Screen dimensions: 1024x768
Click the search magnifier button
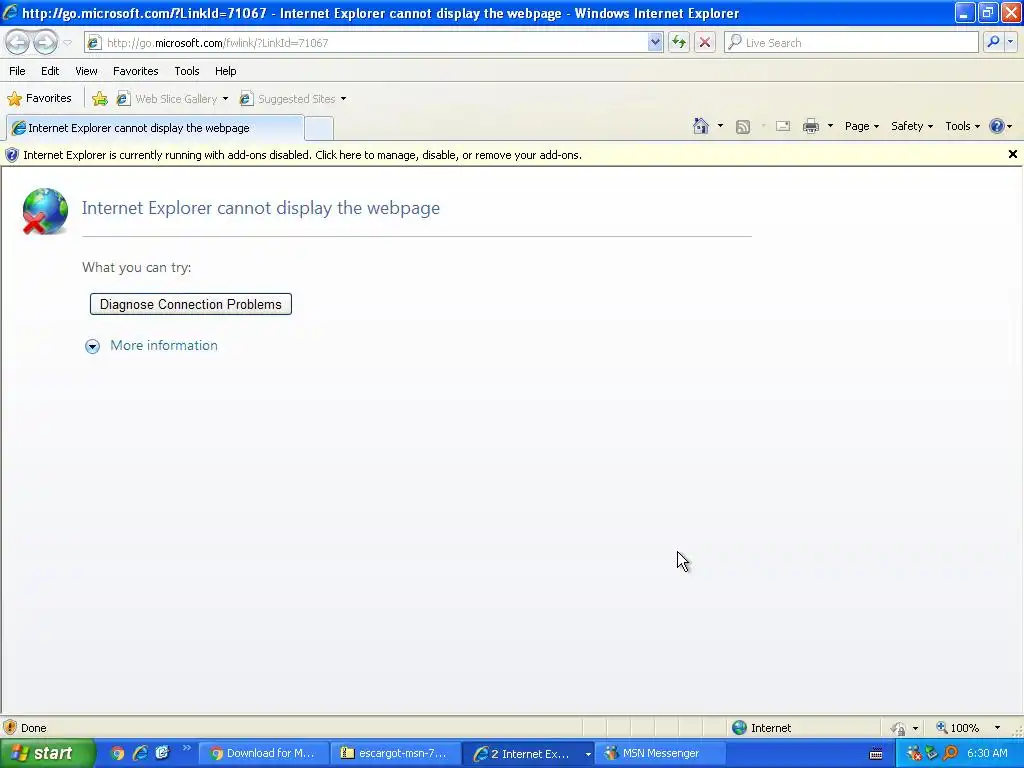tap(993, 42)
